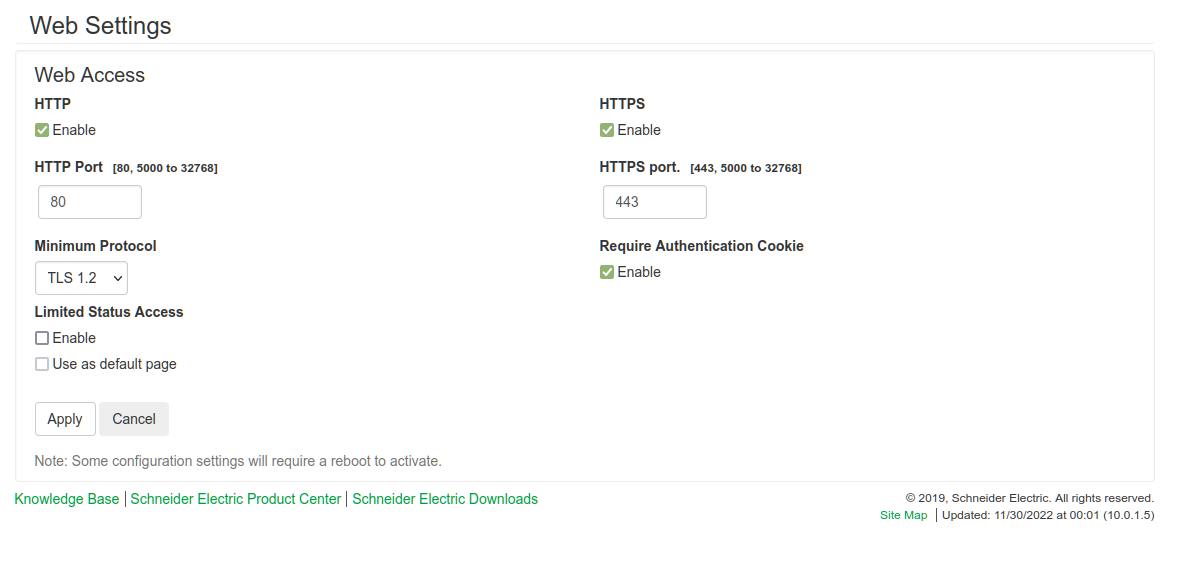Open the Minimum Protocol dropdown
The height and width of the screenshot is (568, 1184).
[x=81, y=278]
